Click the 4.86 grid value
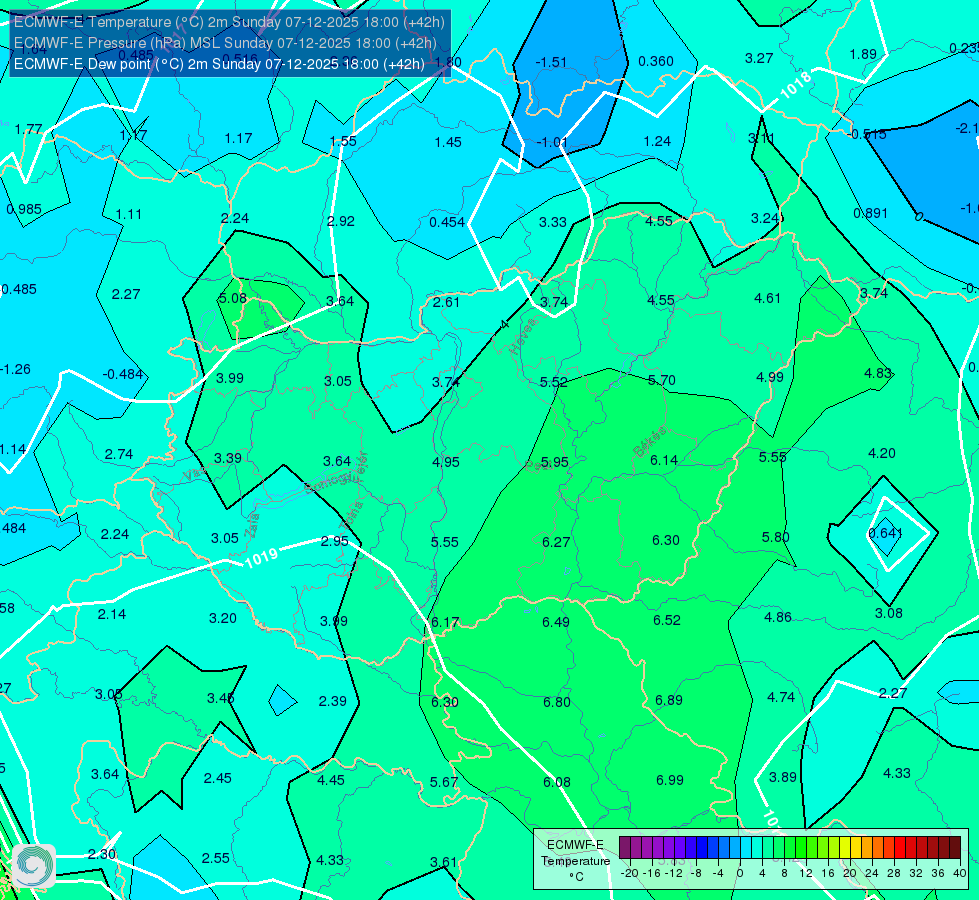 (778, 617)
